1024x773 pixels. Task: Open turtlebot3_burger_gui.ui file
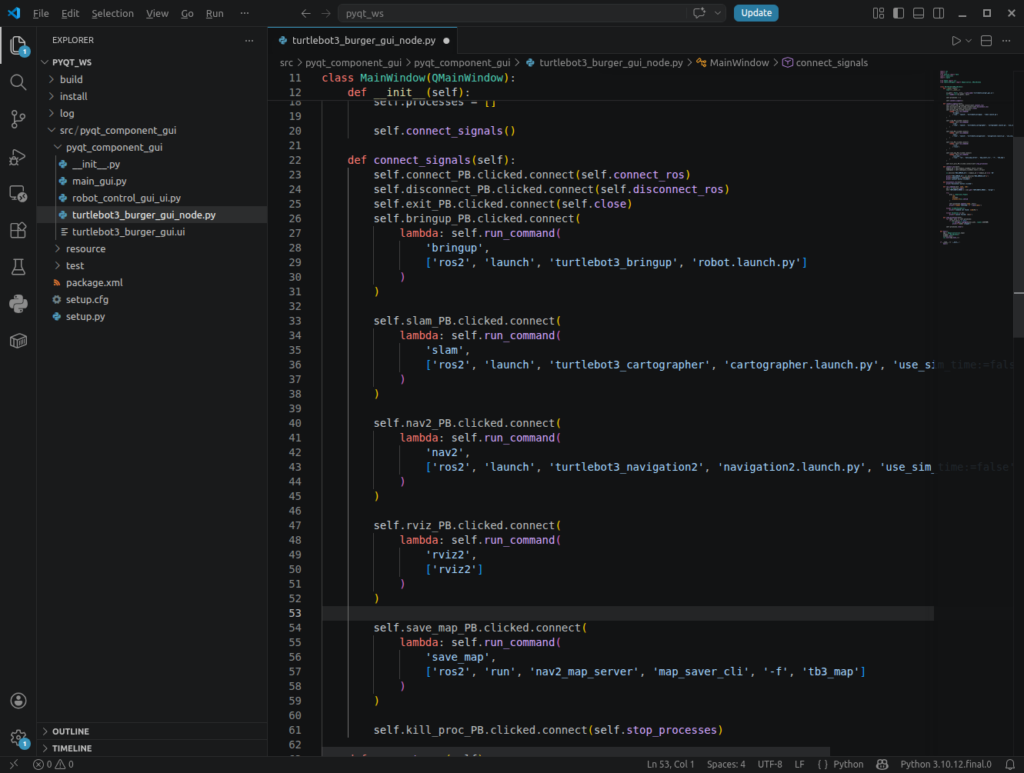(x=153, y=232)
